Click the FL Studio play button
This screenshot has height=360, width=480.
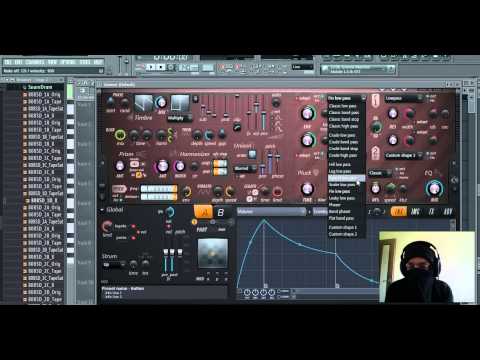tap(151, 67)
